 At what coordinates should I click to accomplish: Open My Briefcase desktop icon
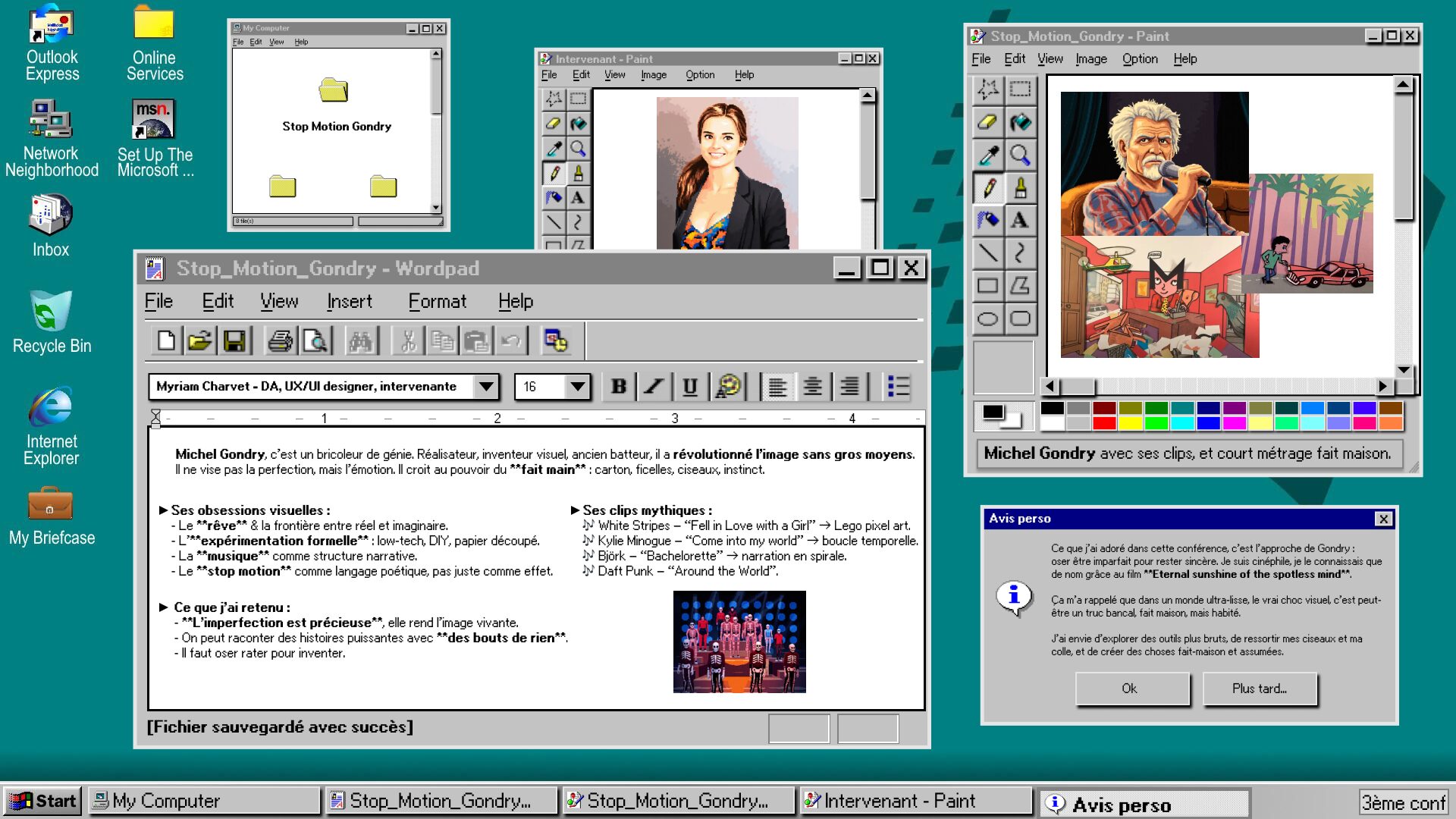[52, 517]
